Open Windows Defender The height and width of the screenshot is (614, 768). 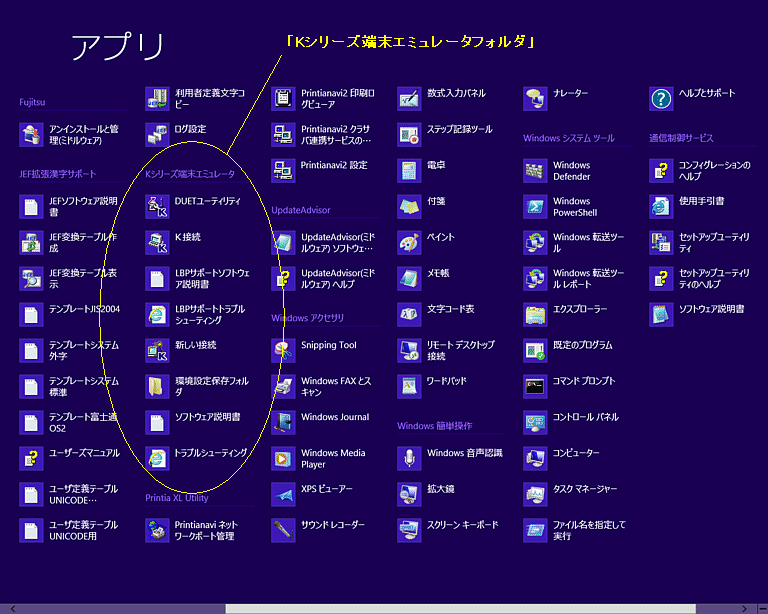coord(535,170)
